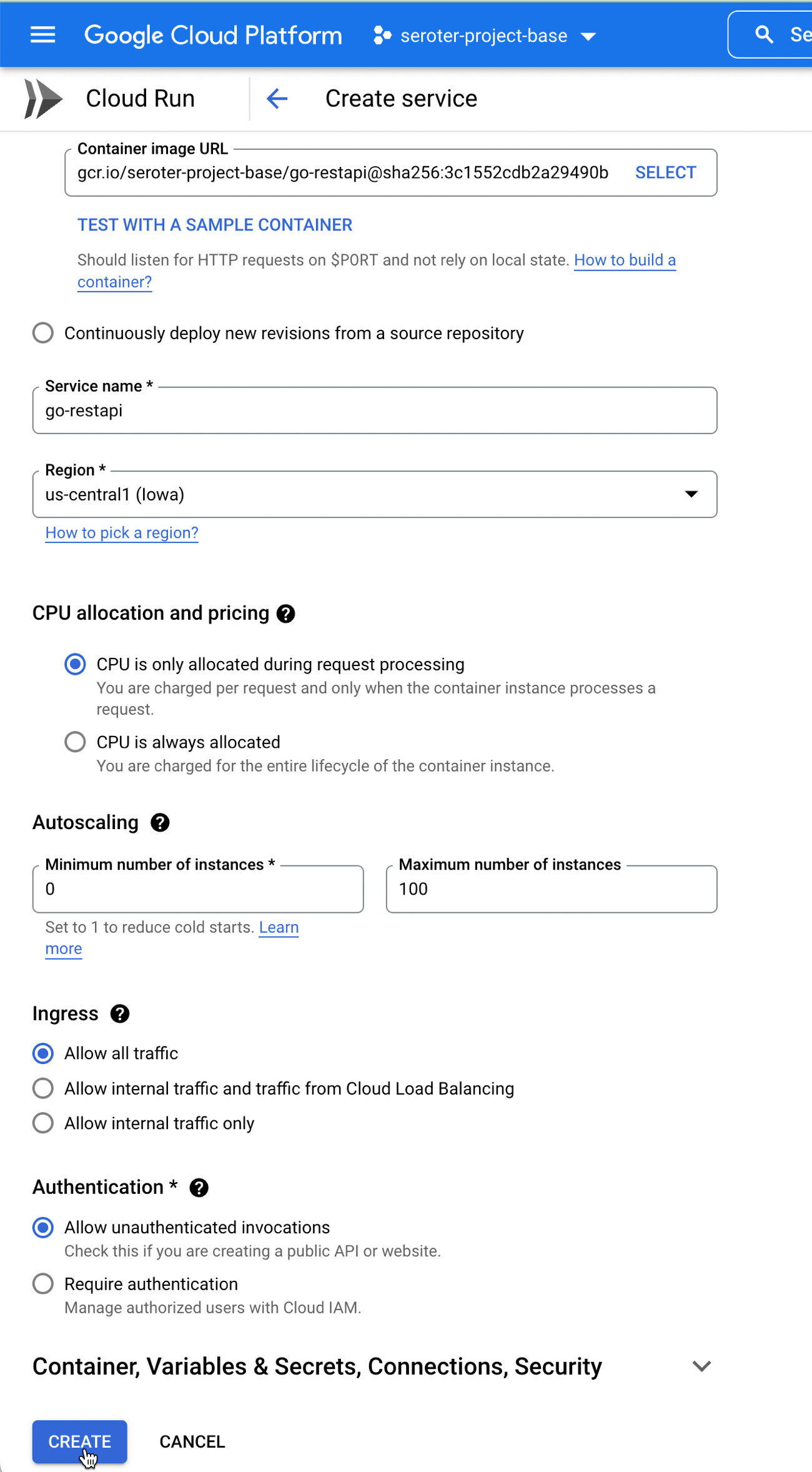Show help for Ingress section

(120, 1013)
